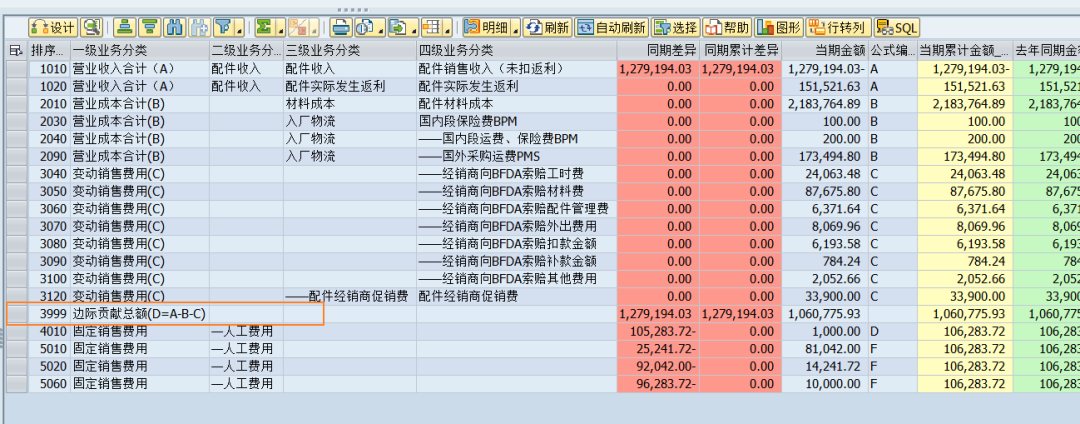The width and height of the screenshot is (1080, 424).
Task: Open the SQL viewer button
Action: click(x=897, y=28)
